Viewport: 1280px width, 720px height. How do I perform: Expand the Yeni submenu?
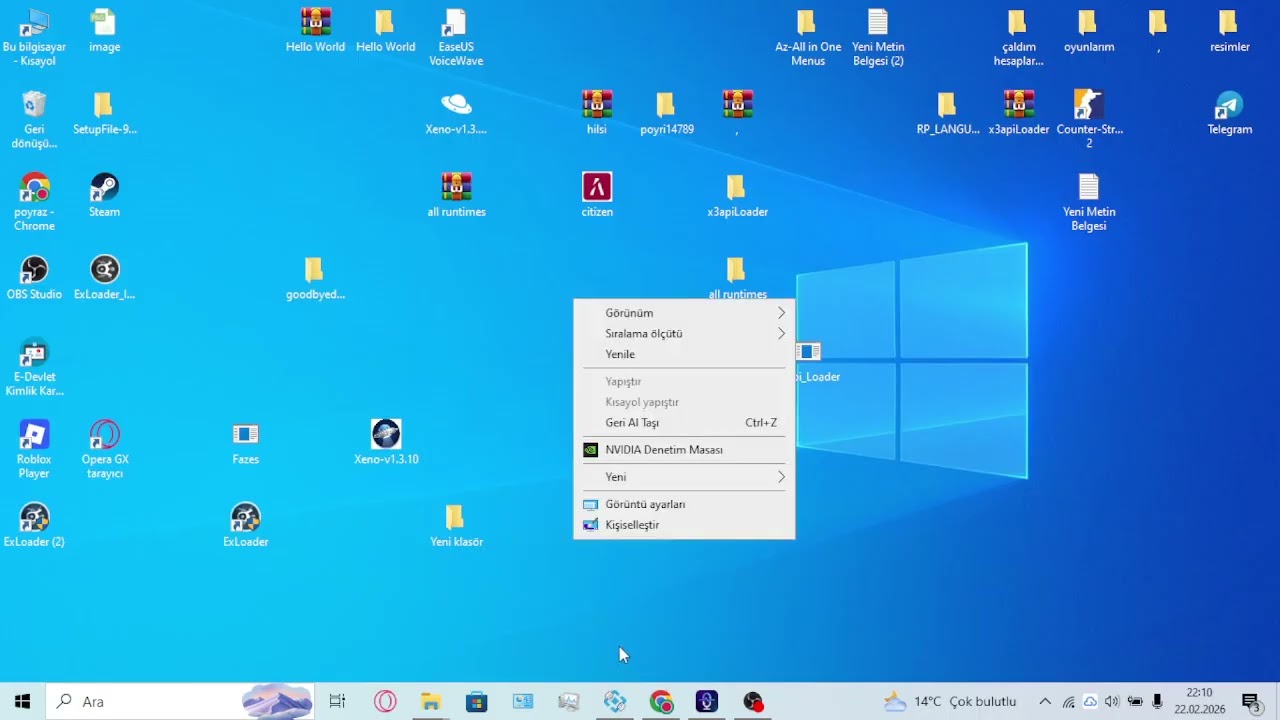click(x=684, y=477)
